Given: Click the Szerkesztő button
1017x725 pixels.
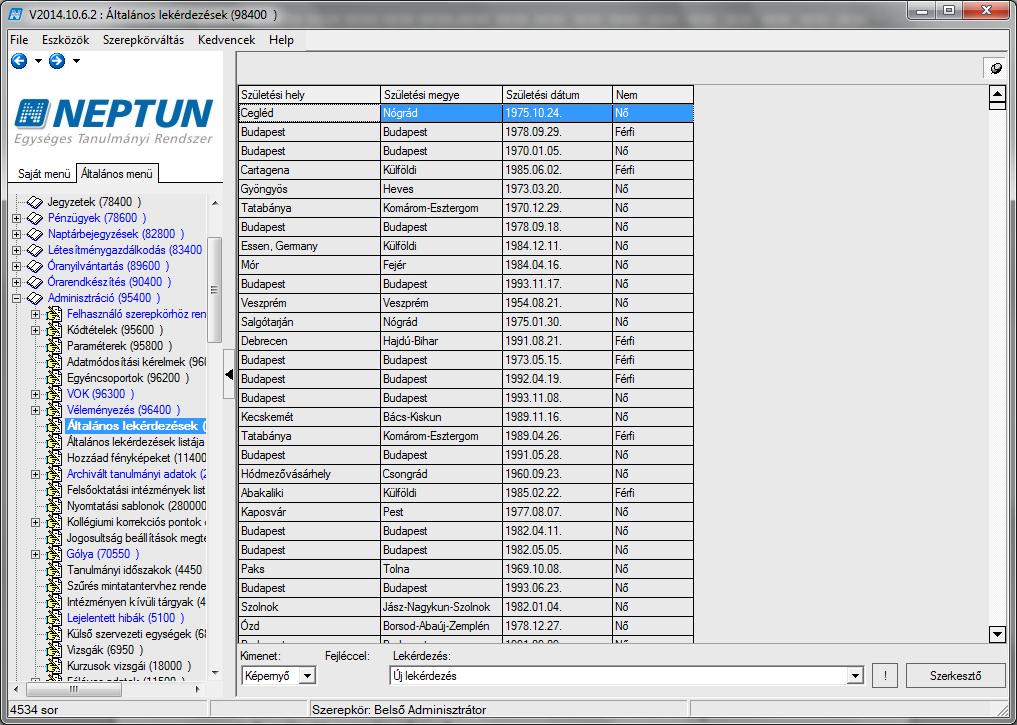Looking at the screenshot, I should pos(955,676).
